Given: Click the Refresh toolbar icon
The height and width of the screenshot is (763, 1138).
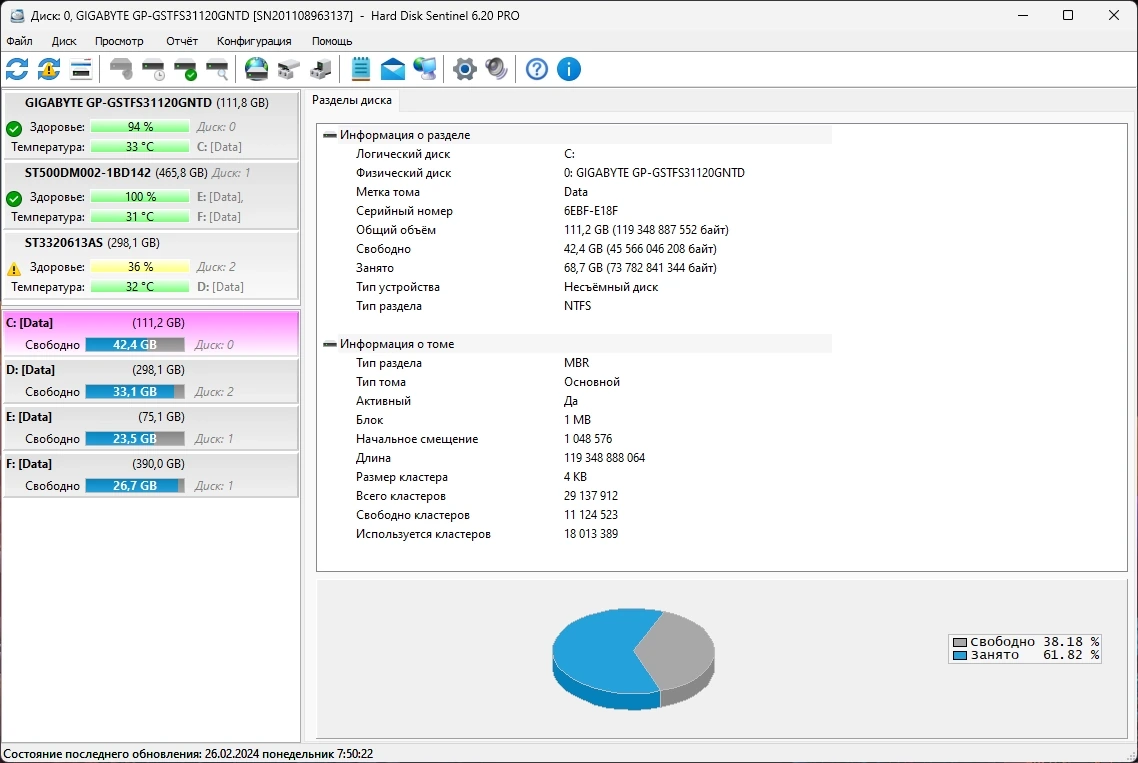Looking at the screenshot, I should [17, 69].
